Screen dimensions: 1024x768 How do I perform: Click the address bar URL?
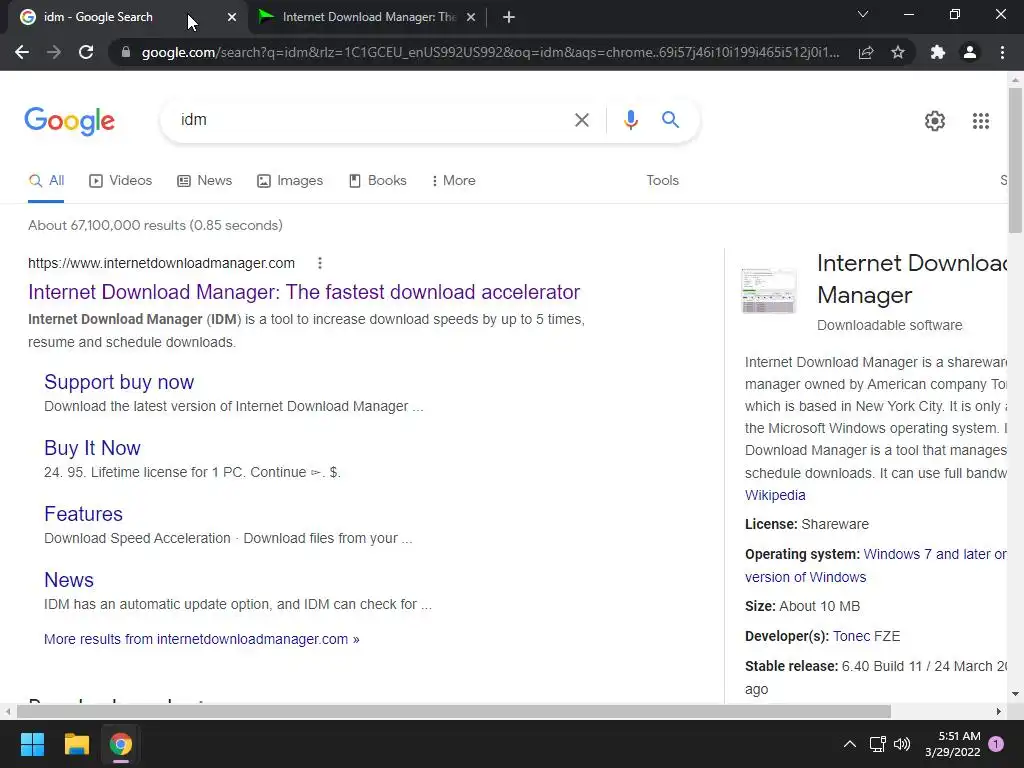coord(490,52)
